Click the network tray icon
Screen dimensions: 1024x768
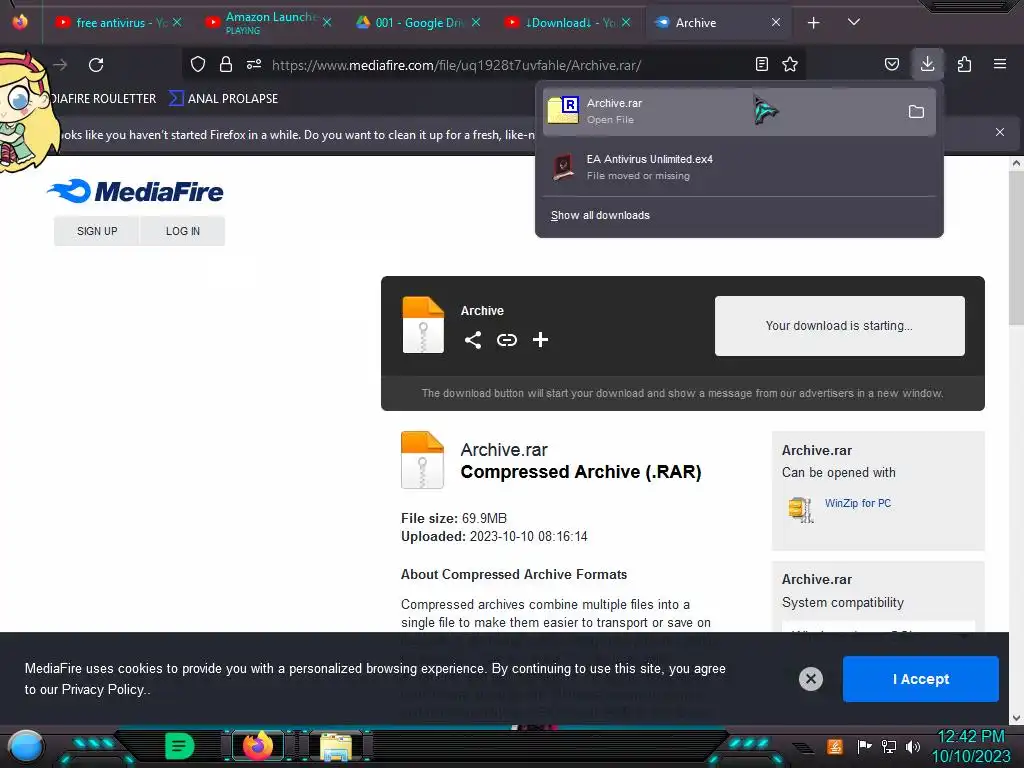(x=888, y=746)
